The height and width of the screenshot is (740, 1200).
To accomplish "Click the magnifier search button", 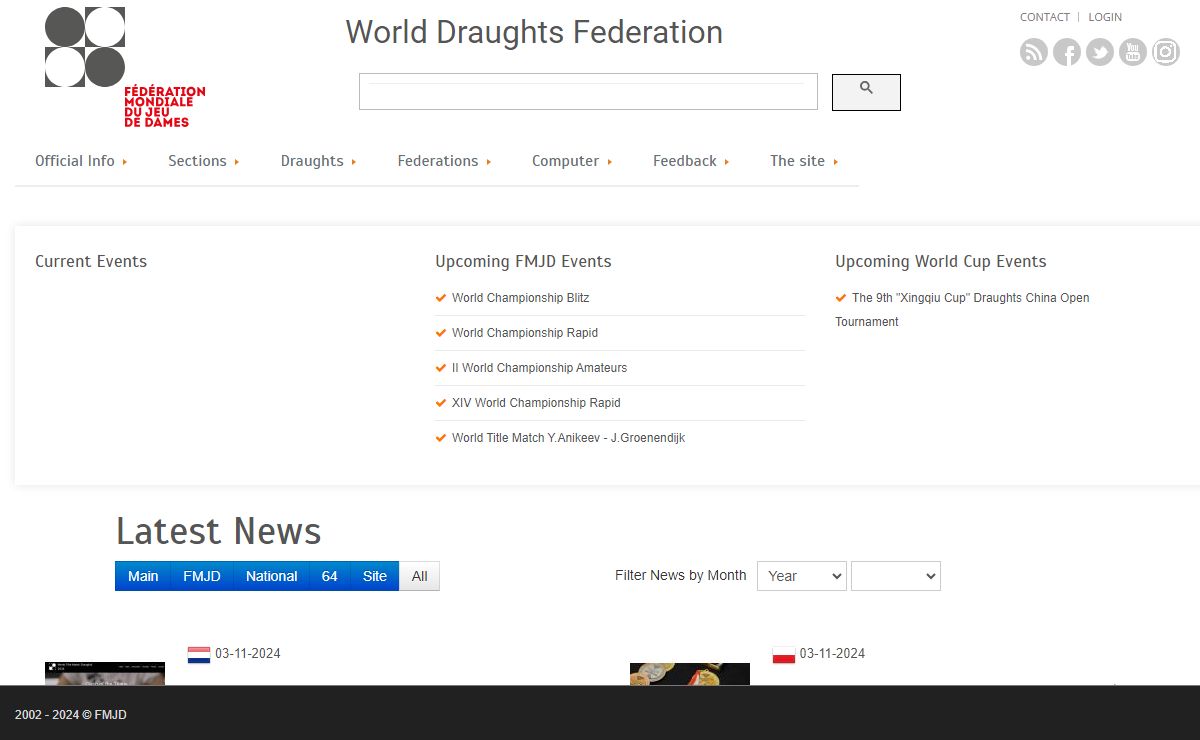I will click(x=866, y=92).
